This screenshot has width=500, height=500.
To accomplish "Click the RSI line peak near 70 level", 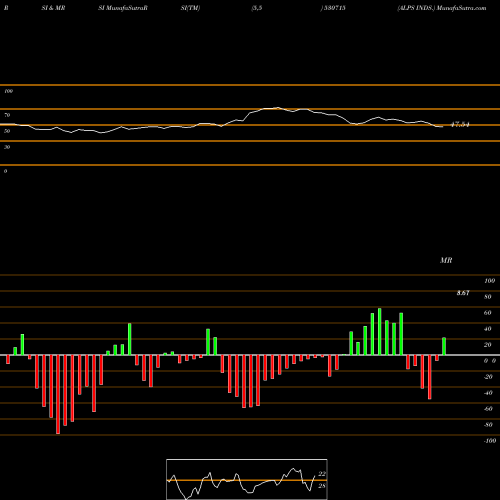I will tap(277, 108).
